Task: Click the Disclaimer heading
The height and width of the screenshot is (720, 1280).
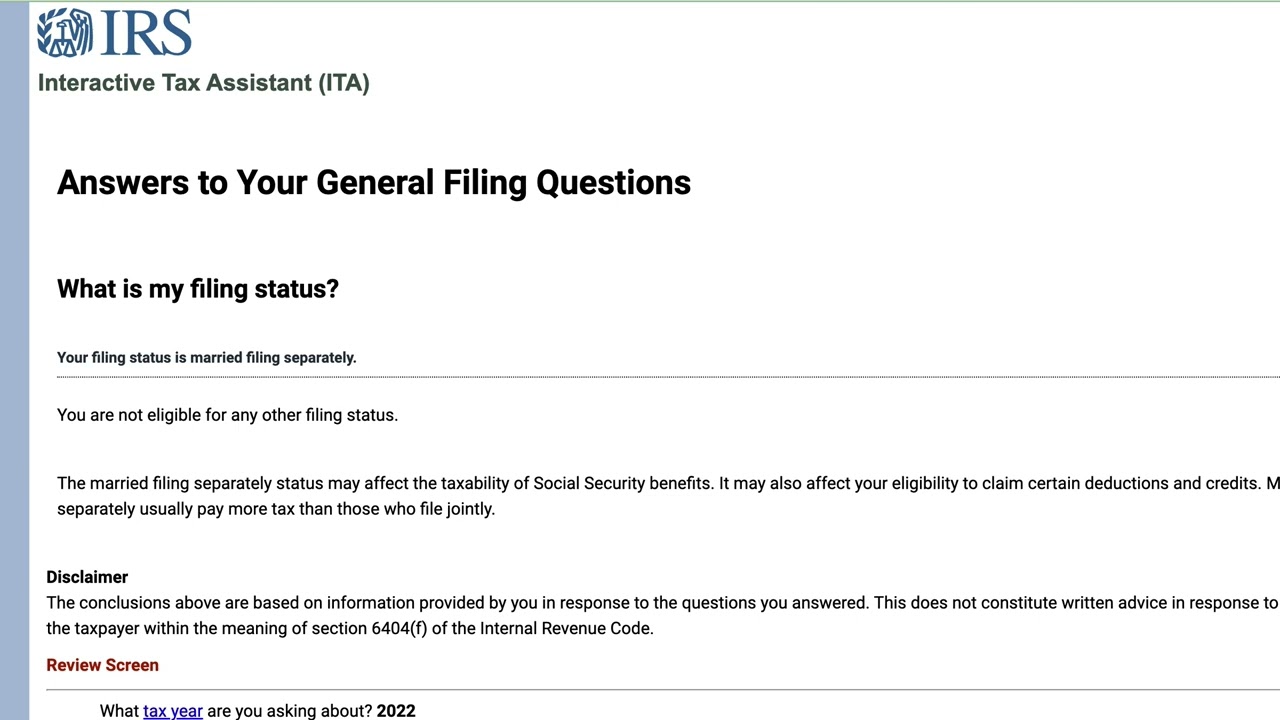Action: (87, 577)
